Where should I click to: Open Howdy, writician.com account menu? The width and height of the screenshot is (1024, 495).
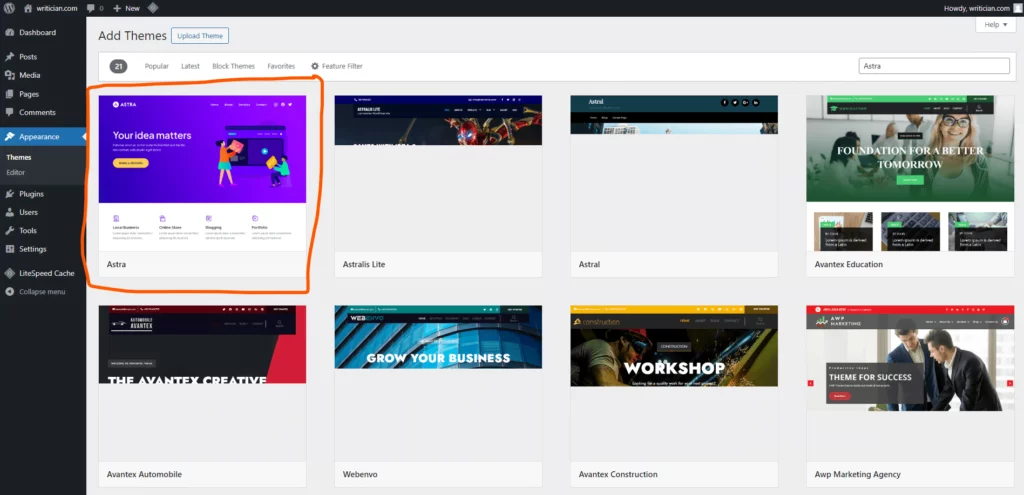(982, 8)
